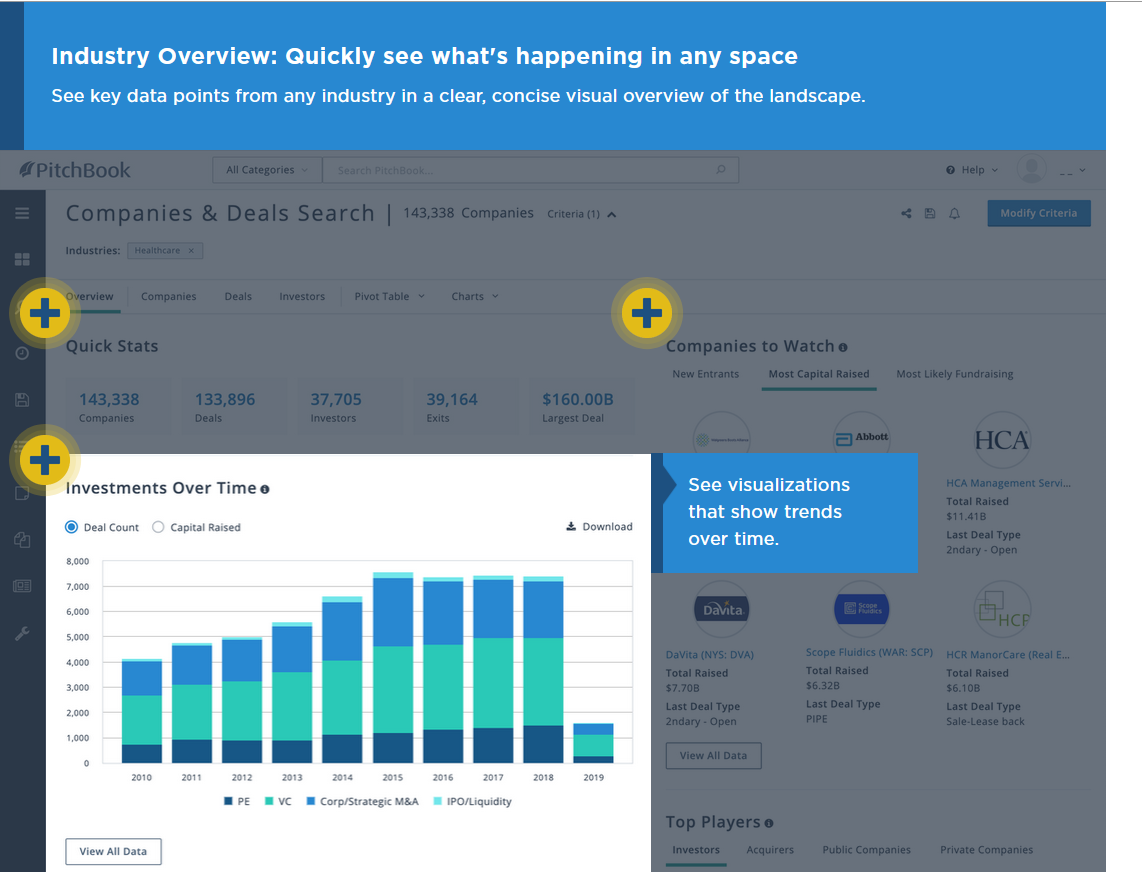Open the Scope Fluidics (WAR: SCP) link
The width and height of the screenshot is (1142, 872).
[869, 652]
